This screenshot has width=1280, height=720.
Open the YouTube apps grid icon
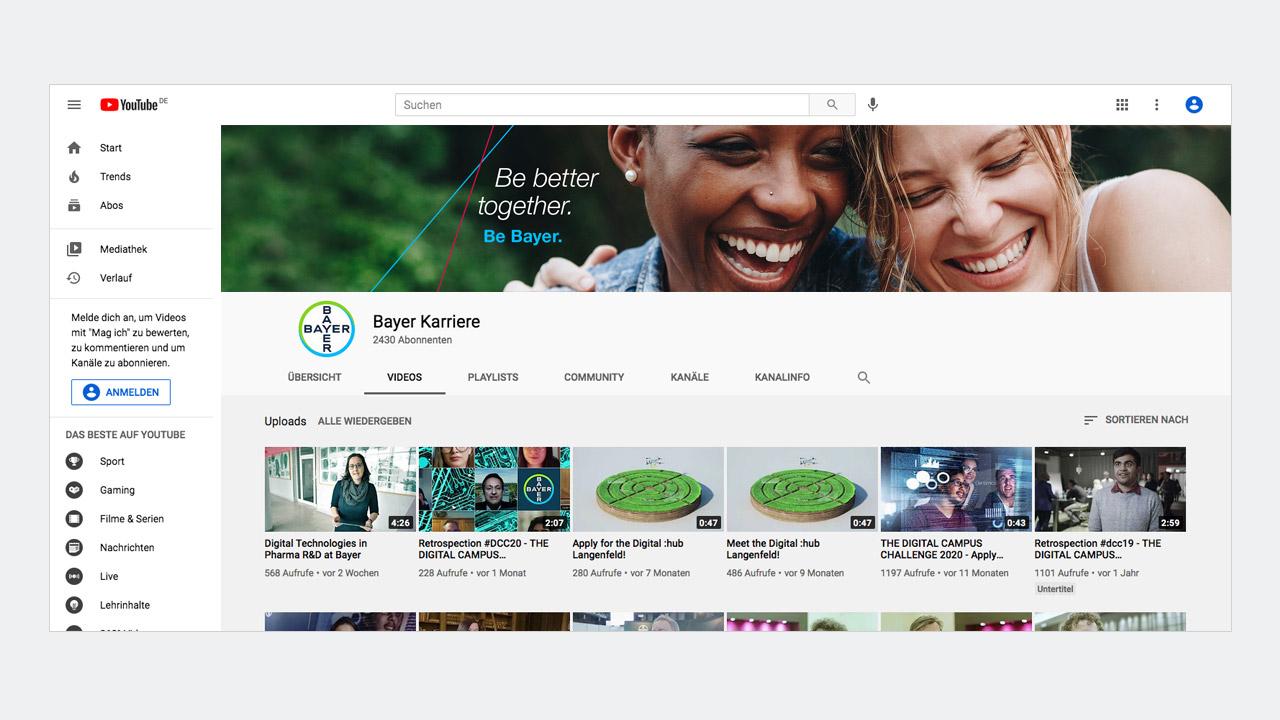tap(1122, 105)
